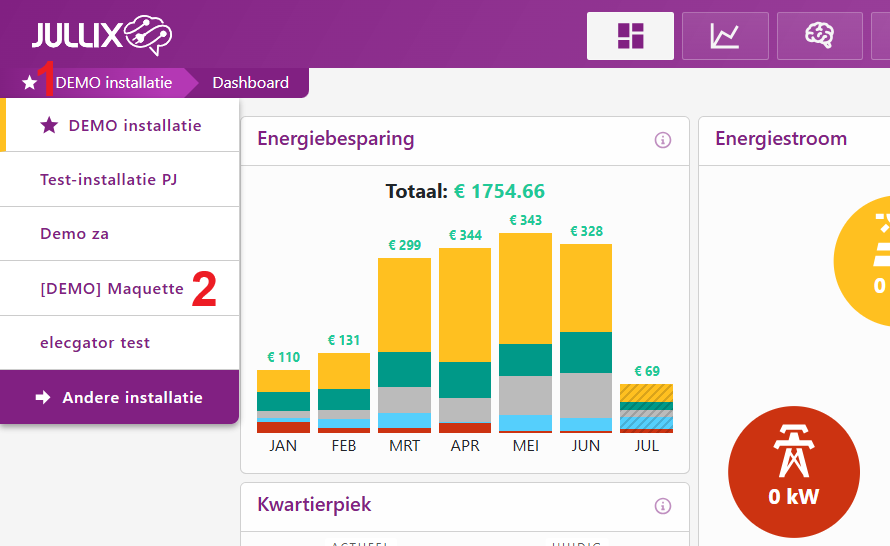
Task: Open the line chart view icon
Action: click(725, 36)
